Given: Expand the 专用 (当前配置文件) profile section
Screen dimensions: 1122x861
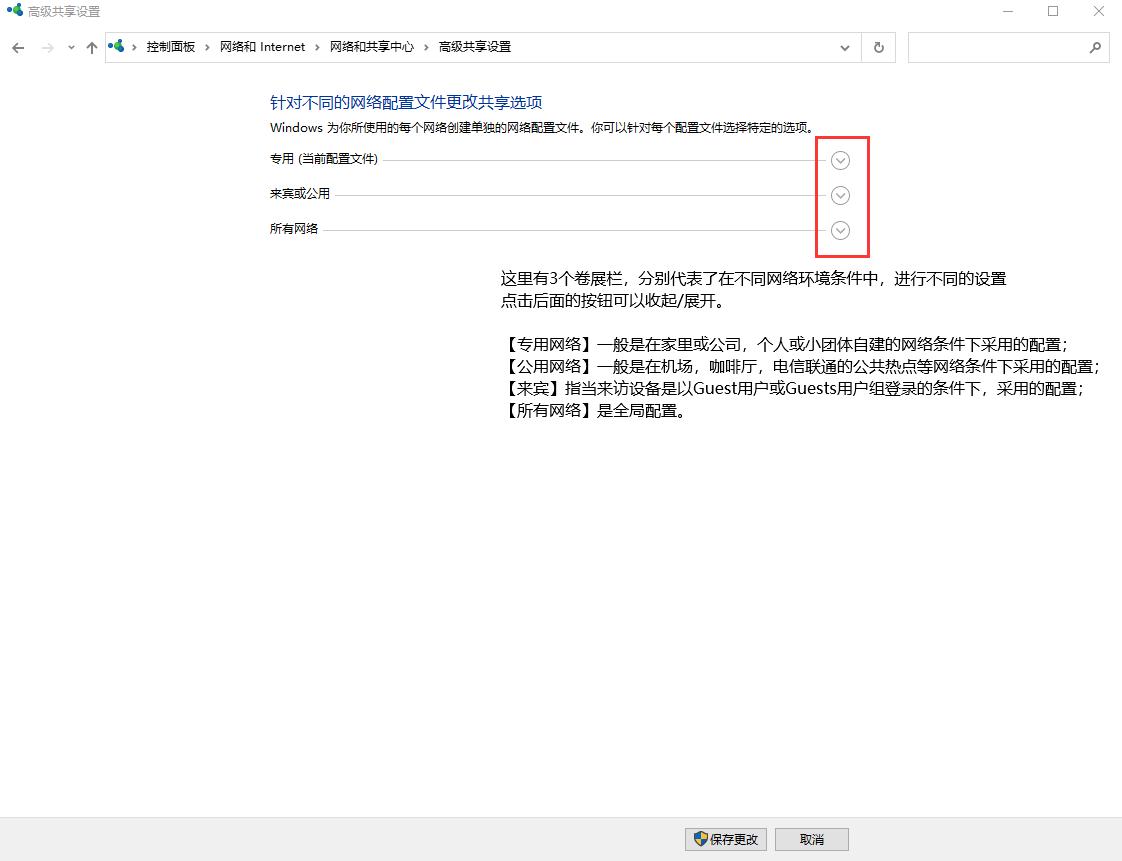Looking at the screenshot, I should [840, 160].
